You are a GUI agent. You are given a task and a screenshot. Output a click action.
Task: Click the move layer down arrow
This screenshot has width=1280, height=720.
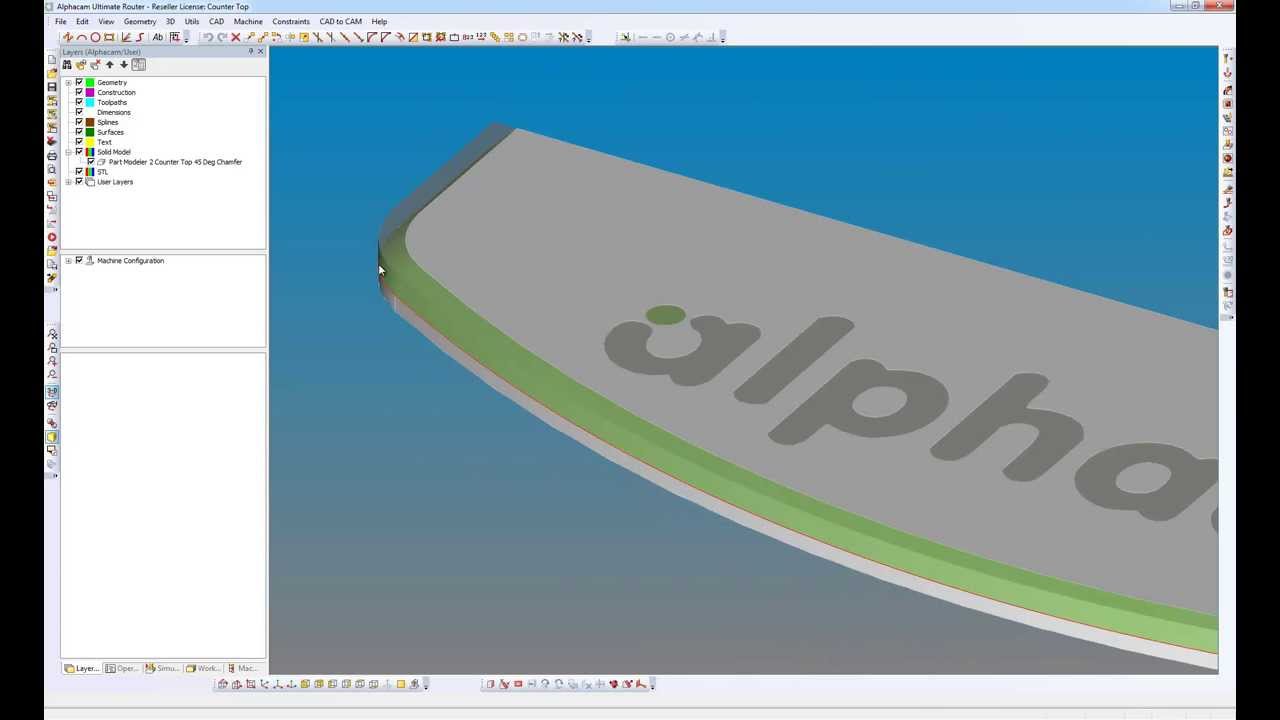[124, 65]
